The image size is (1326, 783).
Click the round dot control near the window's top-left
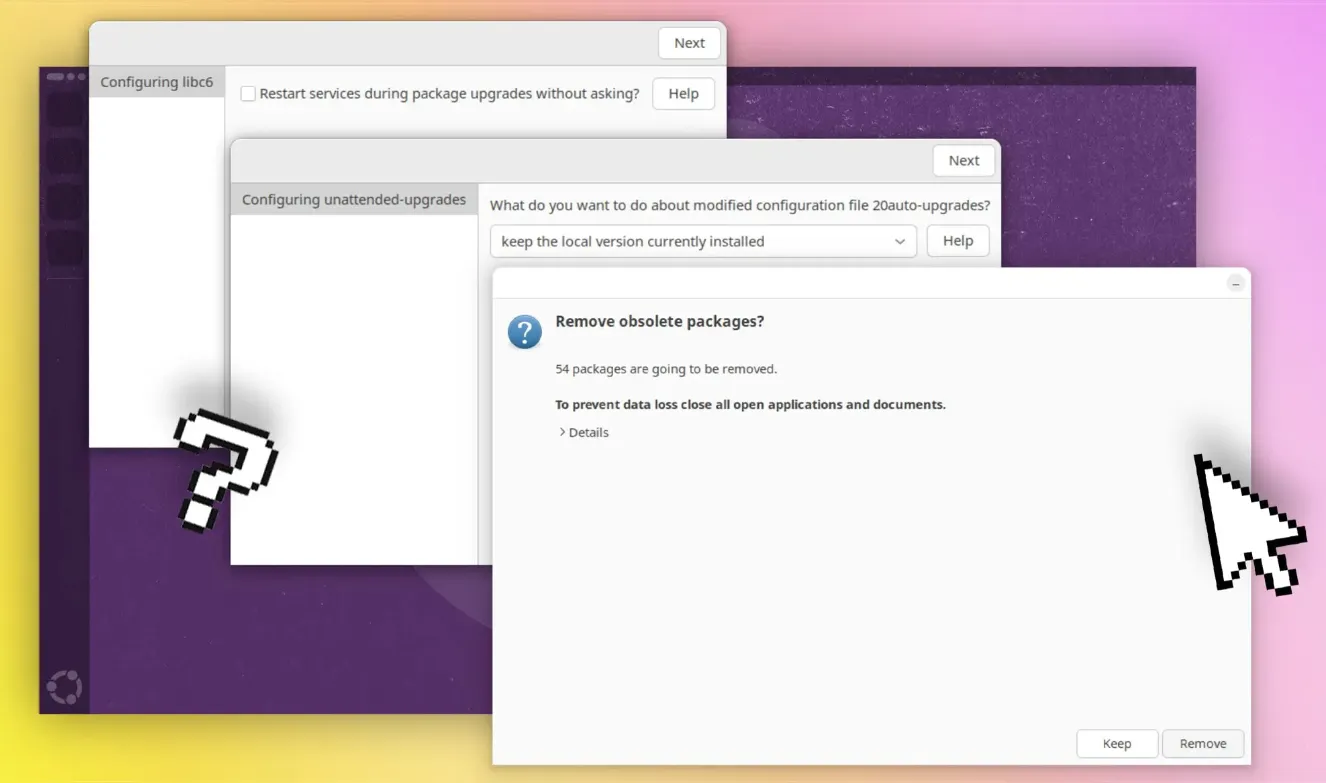[x=69, y=76]
